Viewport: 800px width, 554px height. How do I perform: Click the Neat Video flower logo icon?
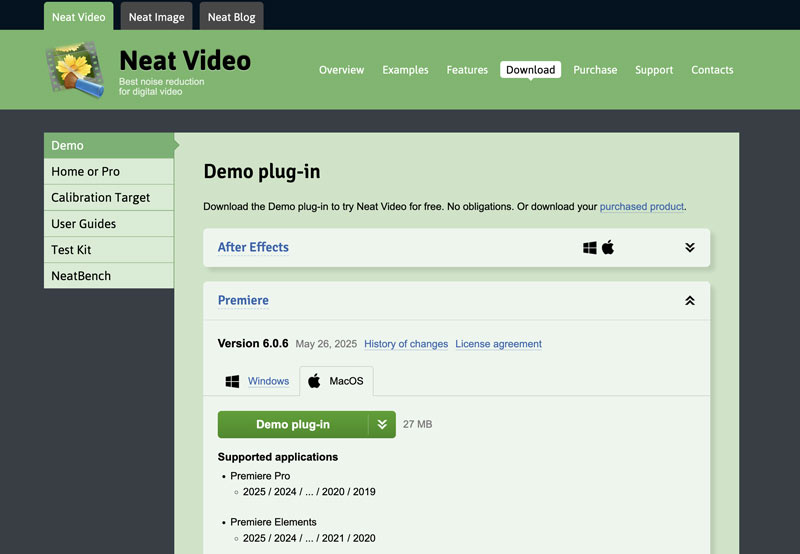(x=76, y=69)
